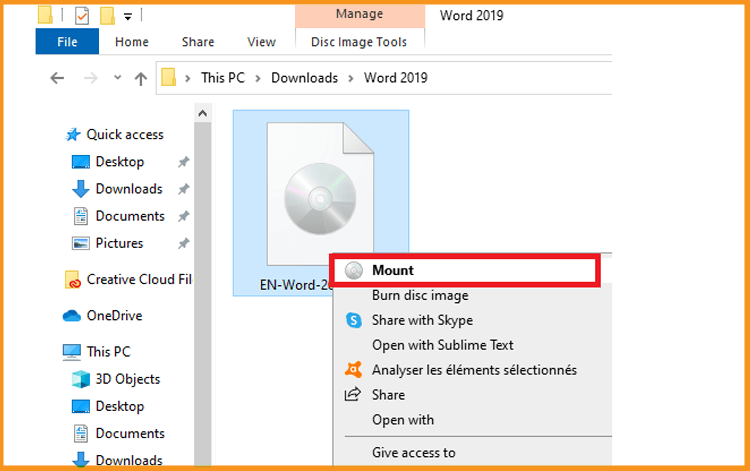Select the EN-Word disc image file thumbnail
The height and width of the screenshot is (471, 750).
click(x=320, y=194)
